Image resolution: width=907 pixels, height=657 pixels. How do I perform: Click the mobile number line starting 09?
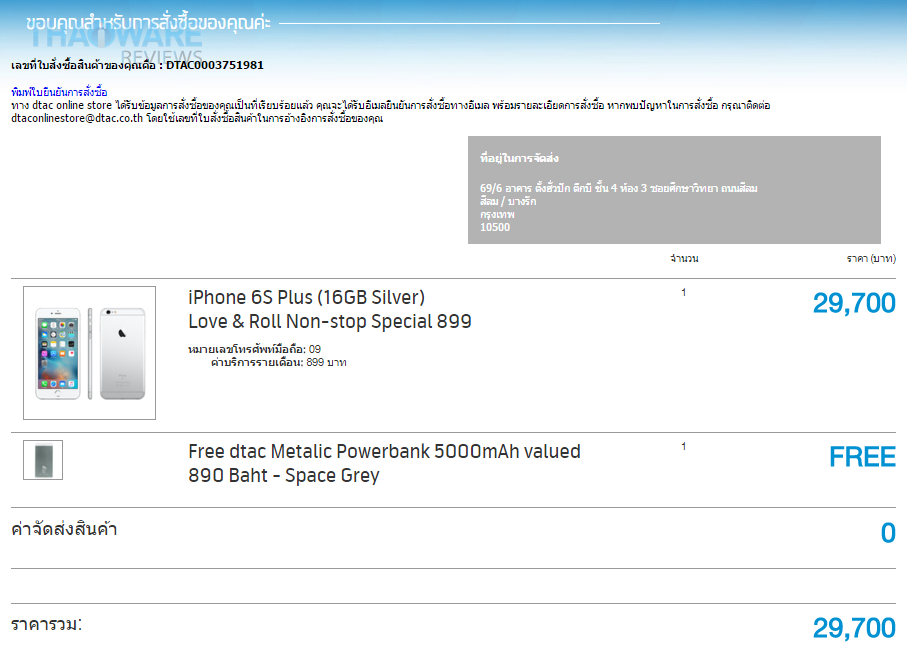coord(255,349)
